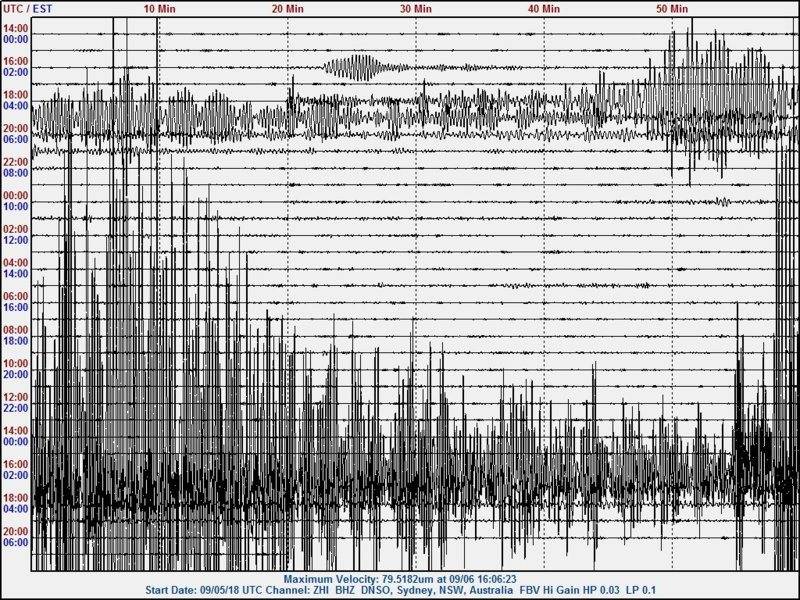Select the "50 Min" time axis label
Screen dimensions: 800x600
tap(672, 9)
